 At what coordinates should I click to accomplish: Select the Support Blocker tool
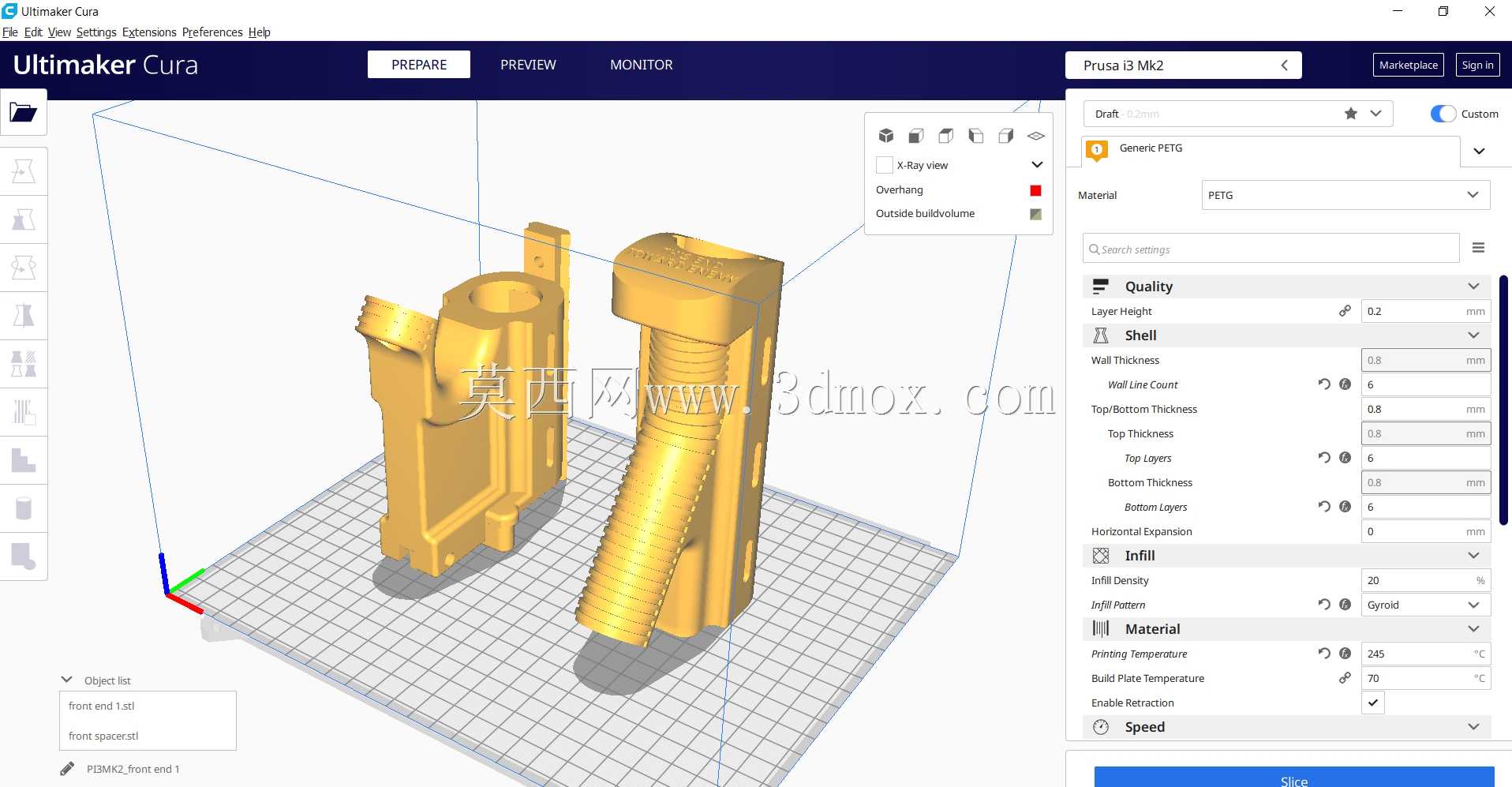point(24,412)
